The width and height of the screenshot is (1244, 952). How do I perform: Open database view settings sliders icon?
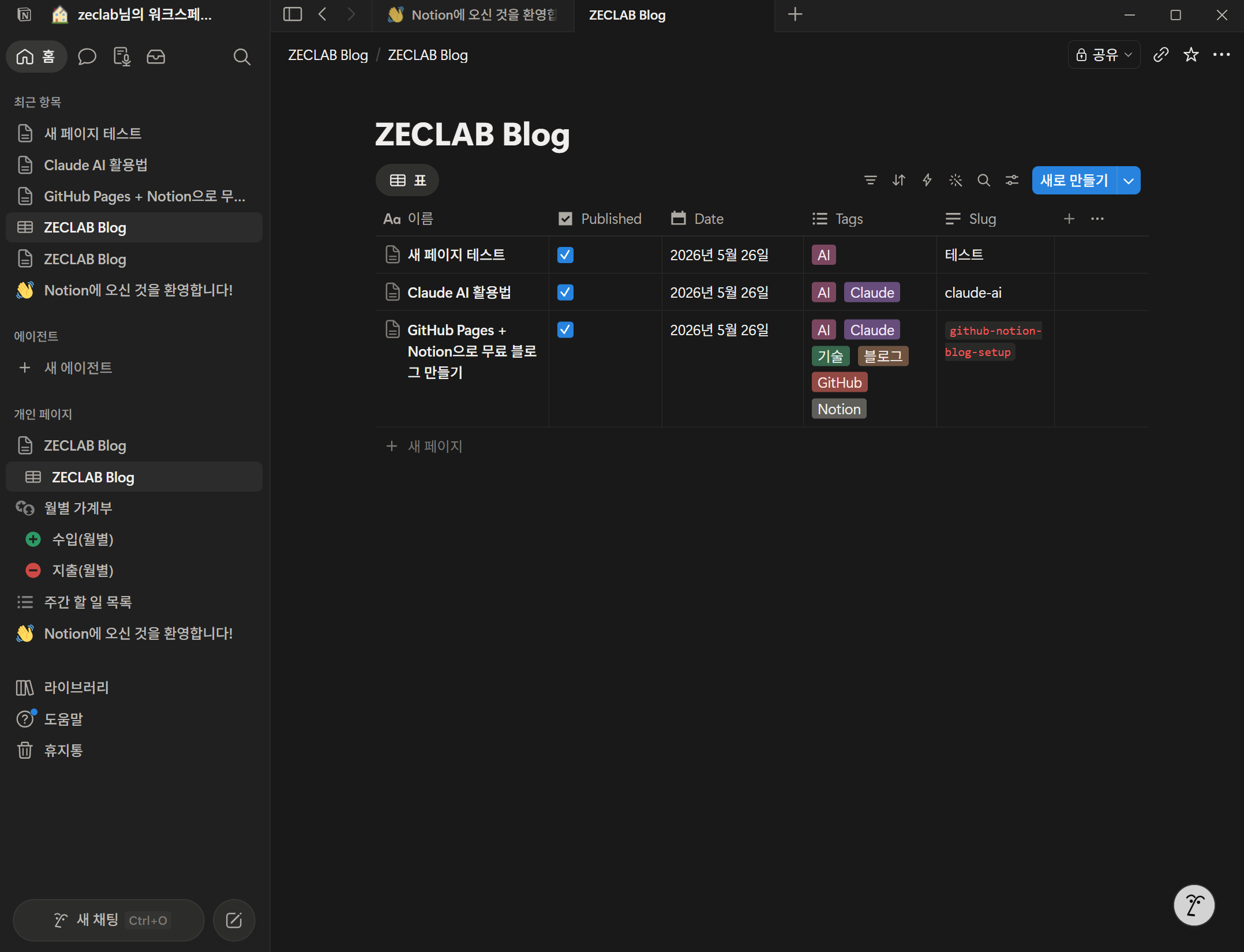pyautogui.click(x=1012, y=181)
